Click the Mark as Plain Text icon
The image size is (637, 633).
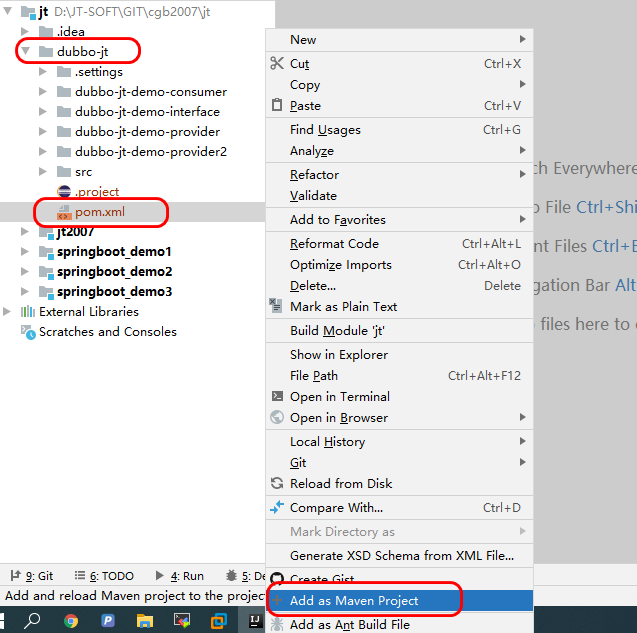(x=276, y=306)
